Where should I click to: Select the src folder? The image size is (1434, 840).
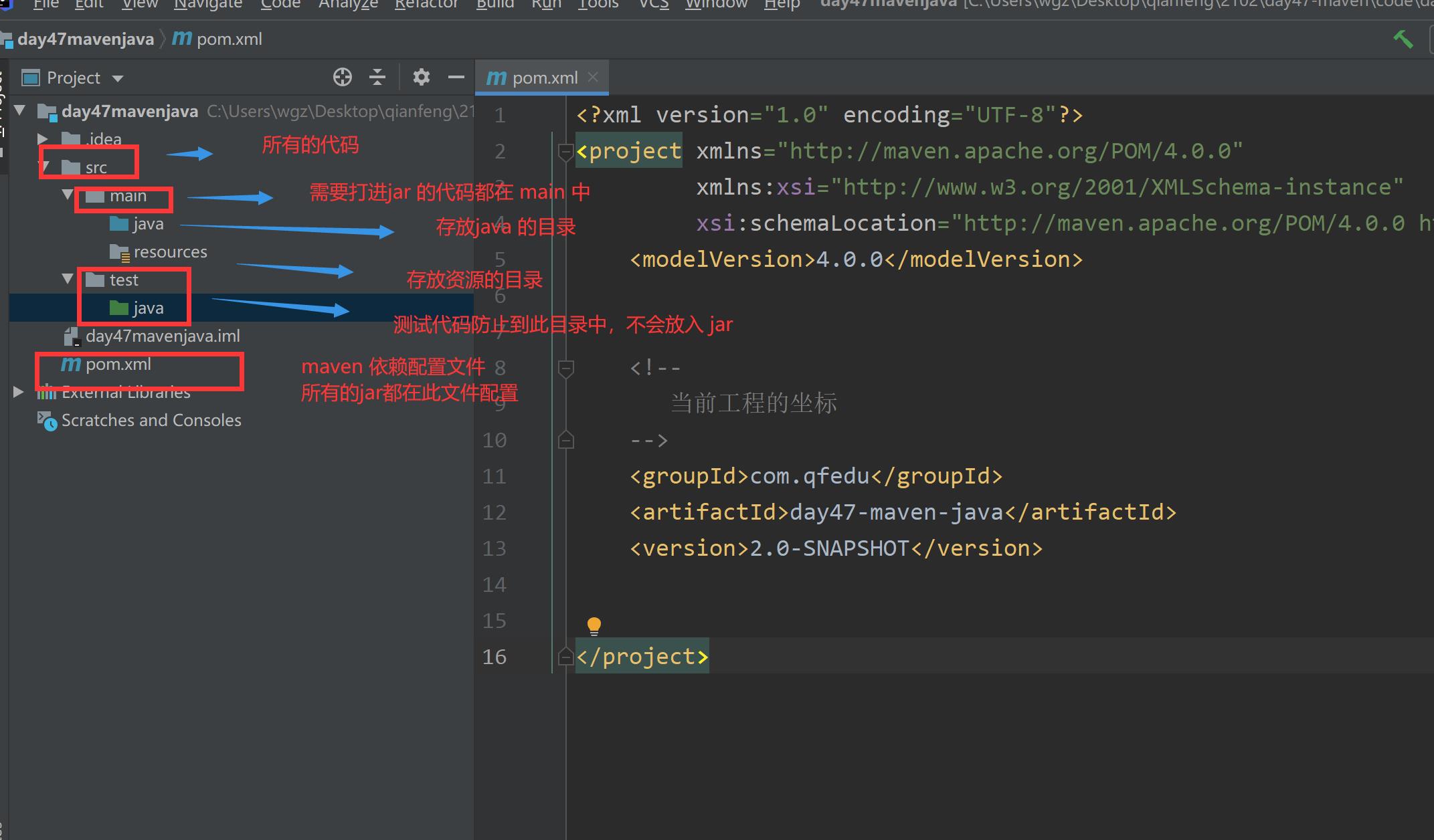[96, 168]
